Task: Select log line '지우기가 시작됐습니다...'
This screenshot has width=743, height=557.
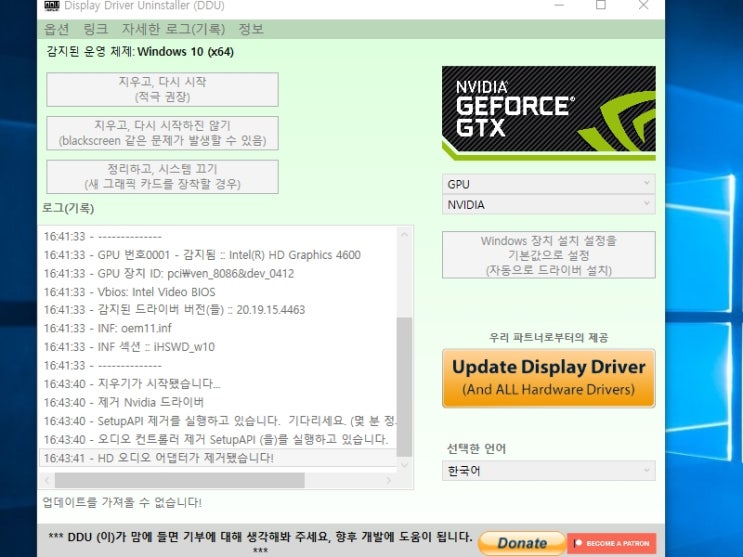Action: coord(217,384)
